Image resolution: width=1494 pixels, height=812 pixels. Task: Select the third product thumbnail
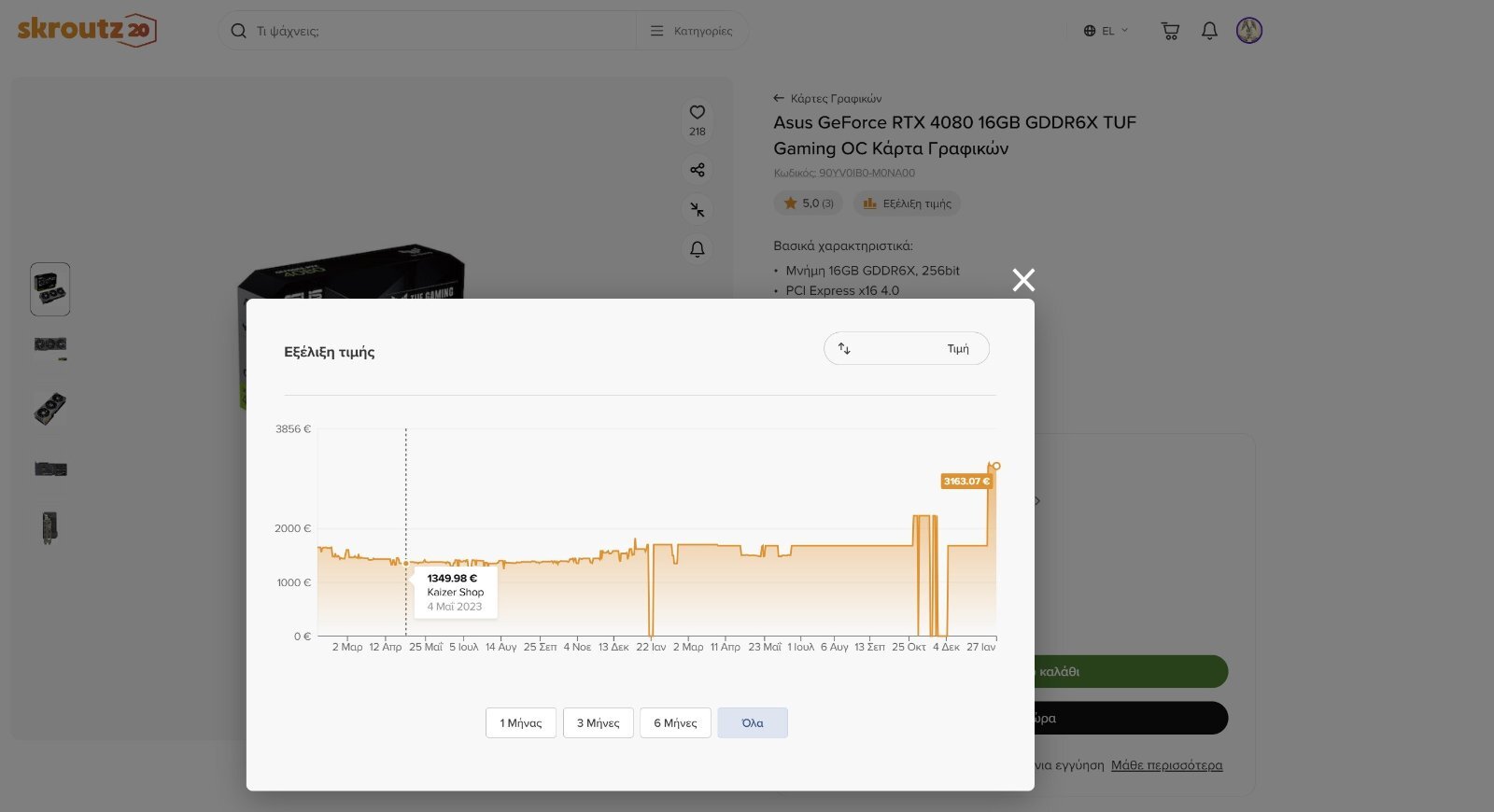(50, 408)
